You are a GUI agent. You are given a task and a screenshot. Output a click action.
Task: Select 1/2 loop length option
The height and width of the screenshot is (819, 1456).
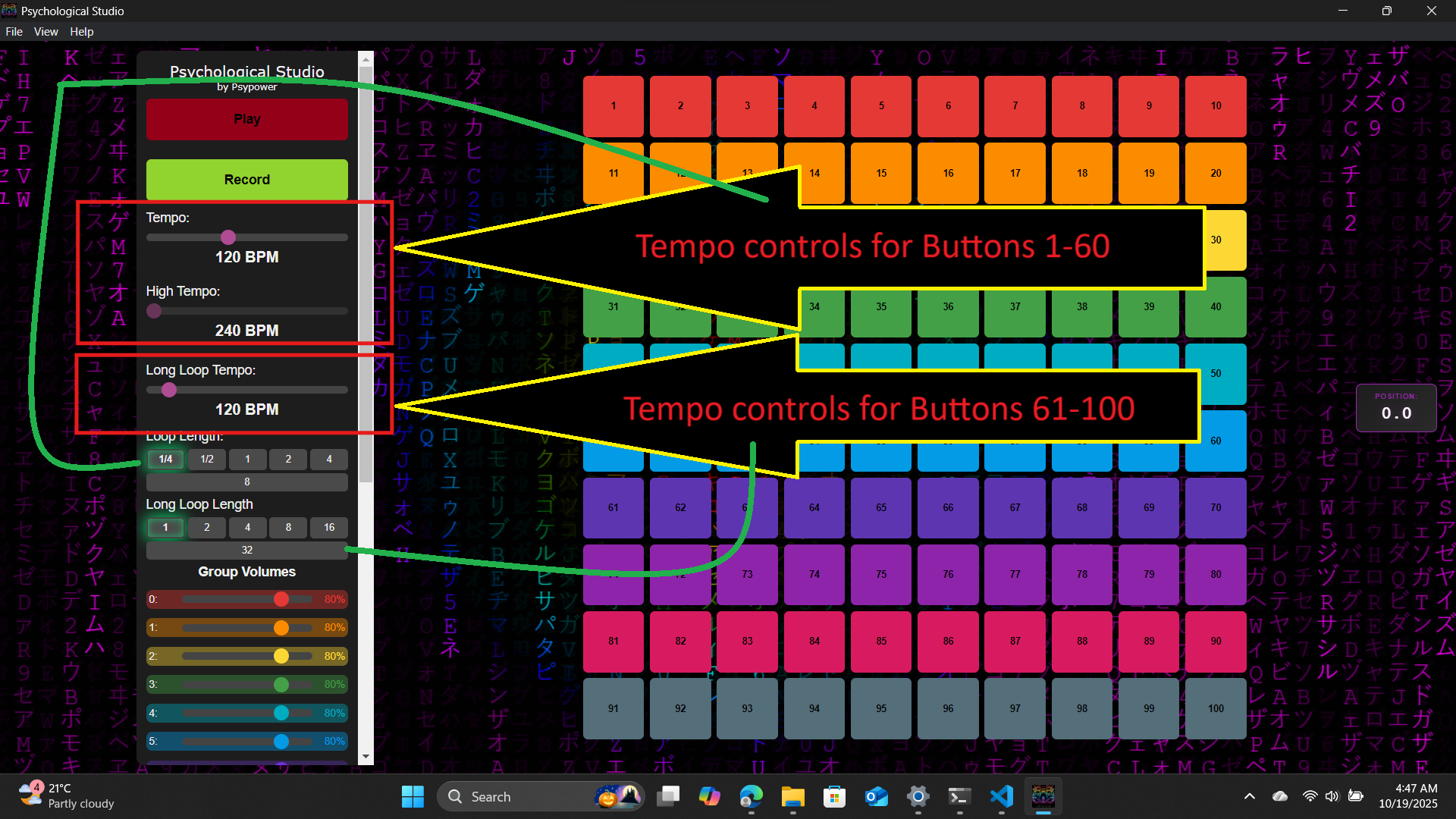[x=206, y=459]
